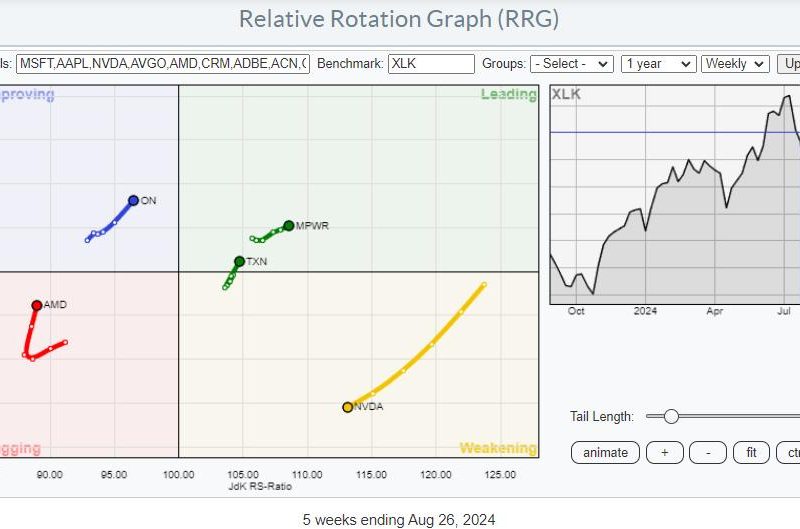Click the Tail Length slider handle
This screenshot has height=529, width=800.
click(x=671, y=416)
